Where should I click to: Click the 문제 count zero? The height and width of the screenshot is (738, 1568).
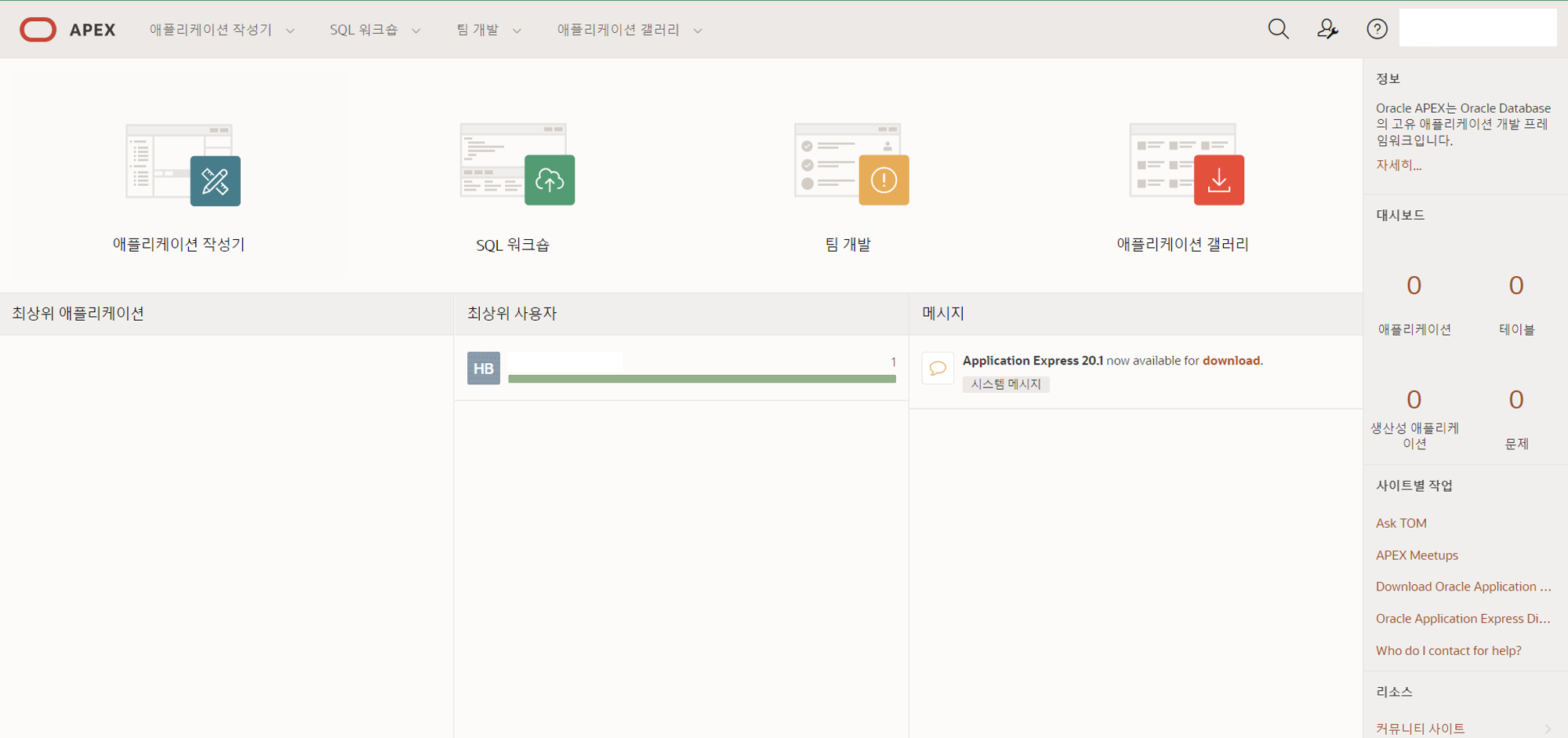point(1516,400)
